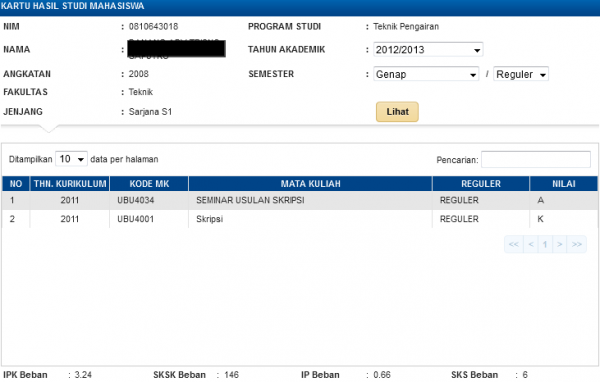600x382 pixels.
Task: Sort by MATA KULIAH column header
Action: pos(310,184)
